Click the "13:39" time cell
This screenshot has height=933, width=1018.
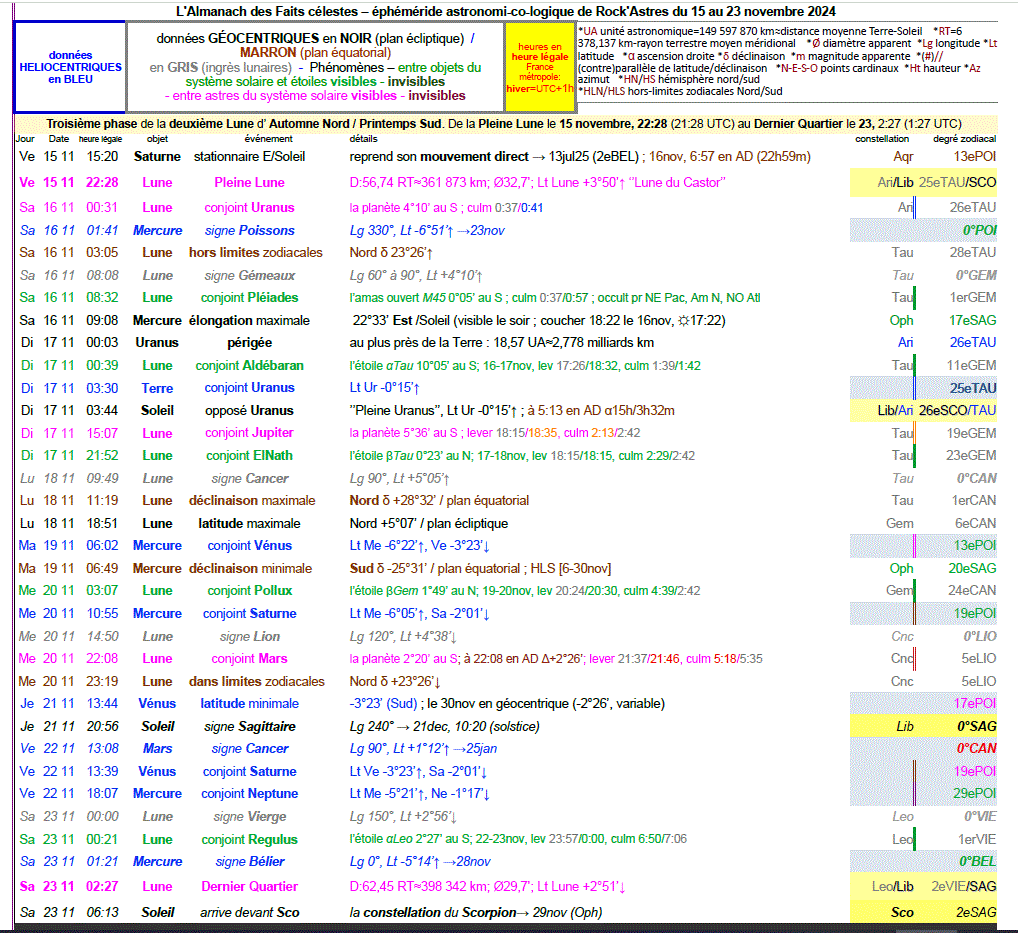102,771
